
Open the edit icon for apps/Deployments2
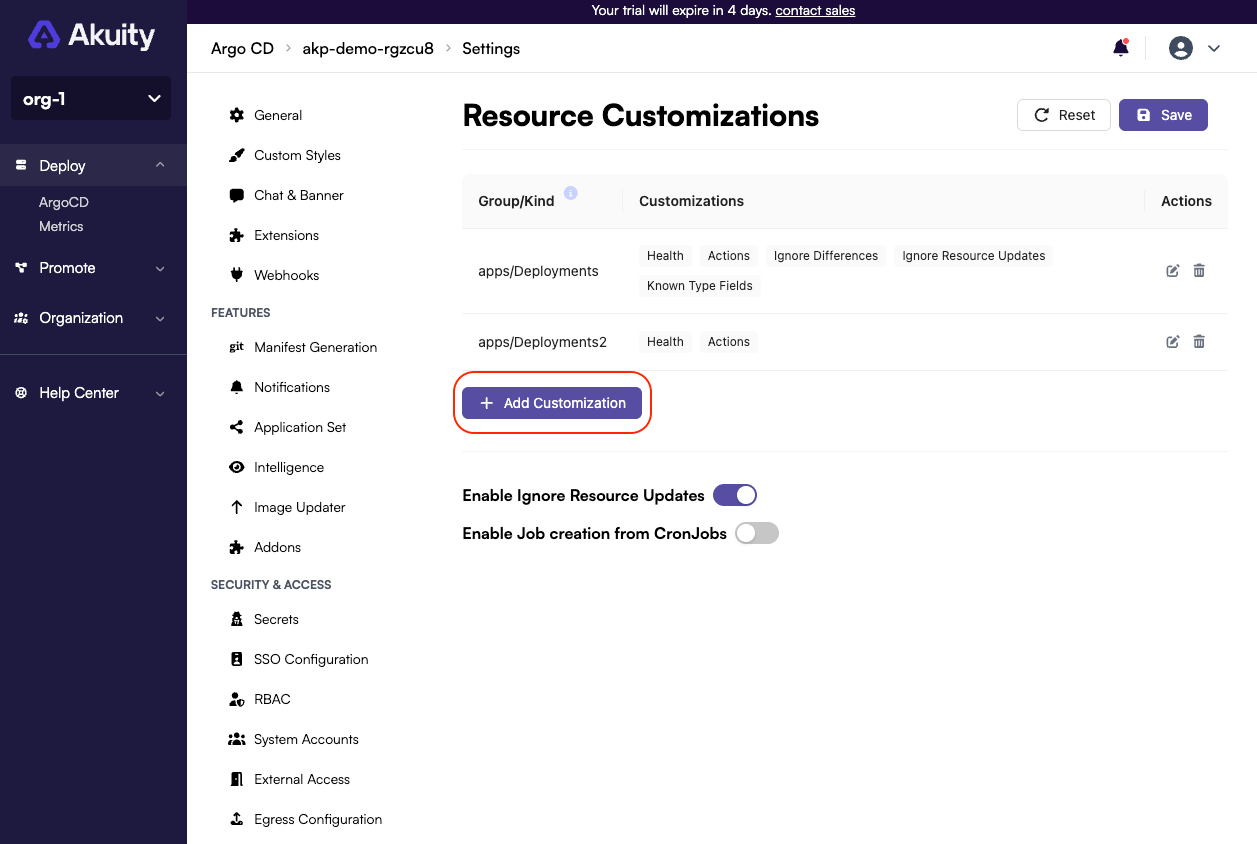point(1172,341)
